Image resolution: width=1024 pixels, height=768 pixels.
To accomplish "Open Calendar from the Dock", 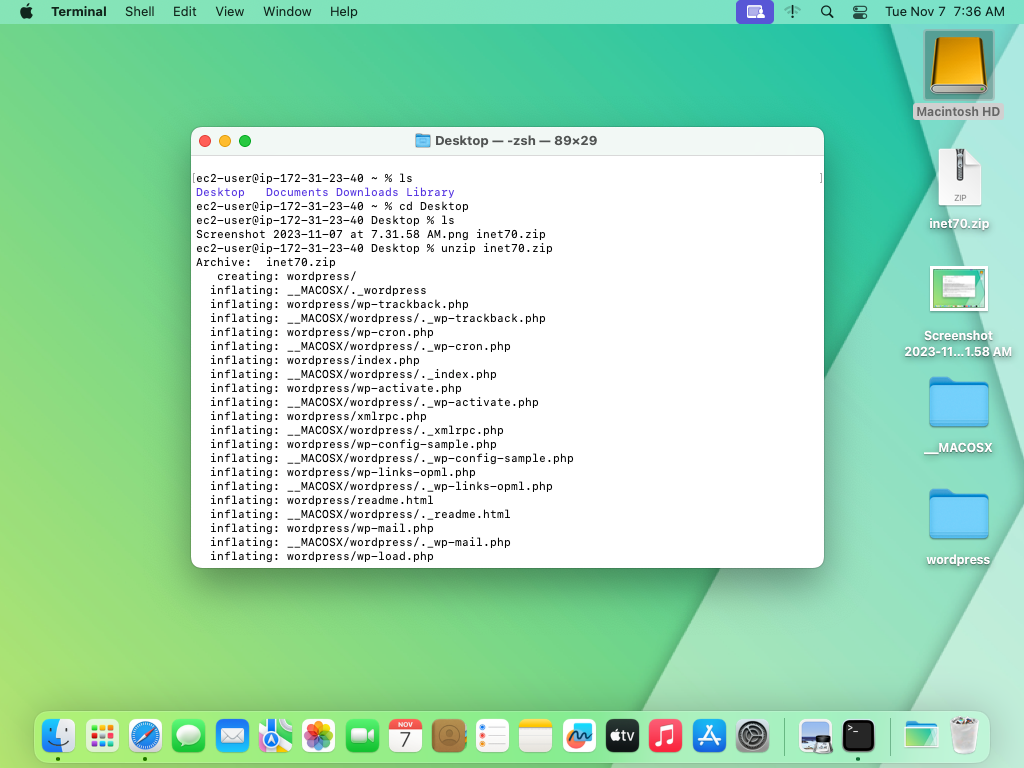I will pyautogui.click(x=406, y=736).
